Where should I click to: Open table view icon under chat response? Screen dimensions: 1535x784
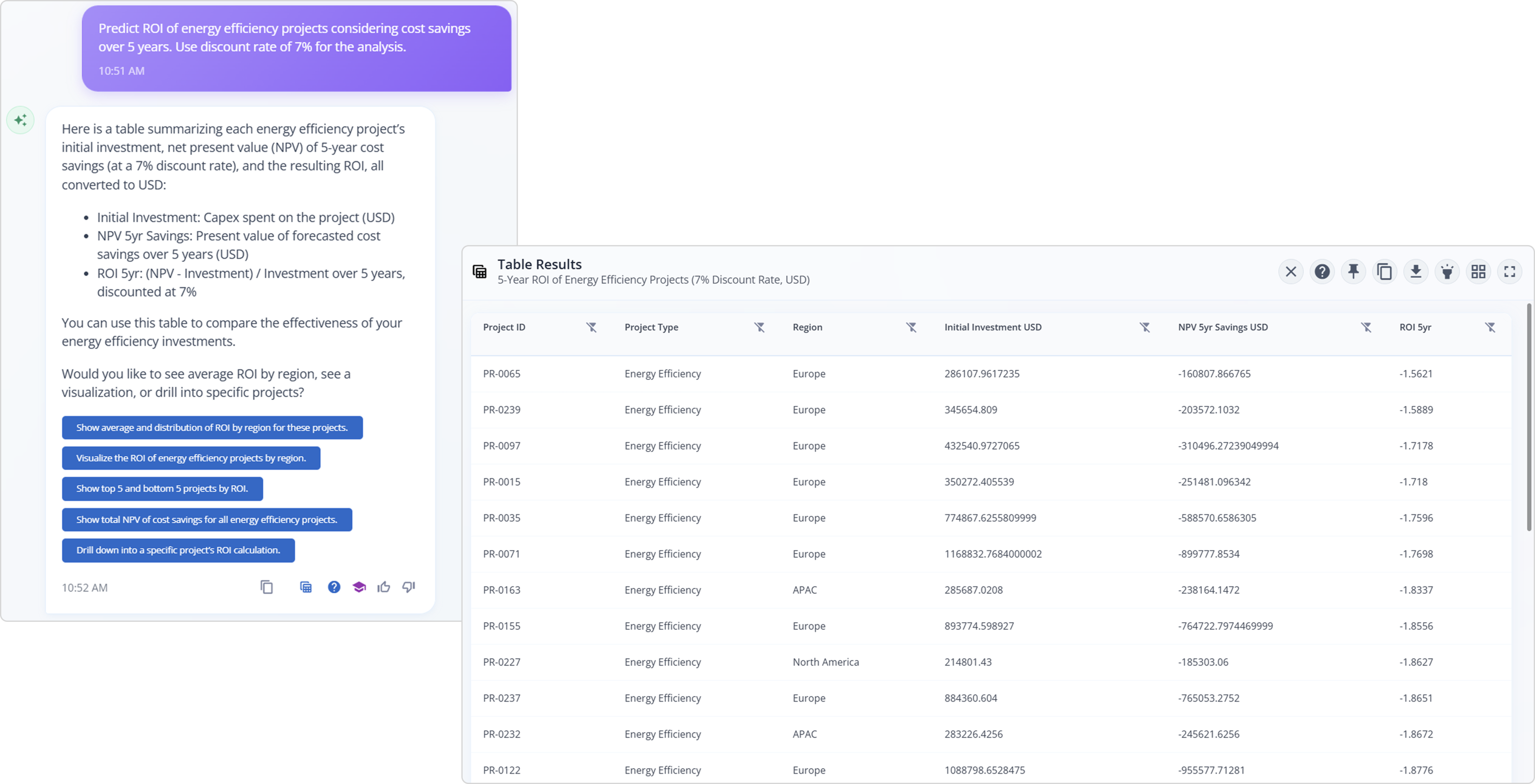tap(306, 588)
